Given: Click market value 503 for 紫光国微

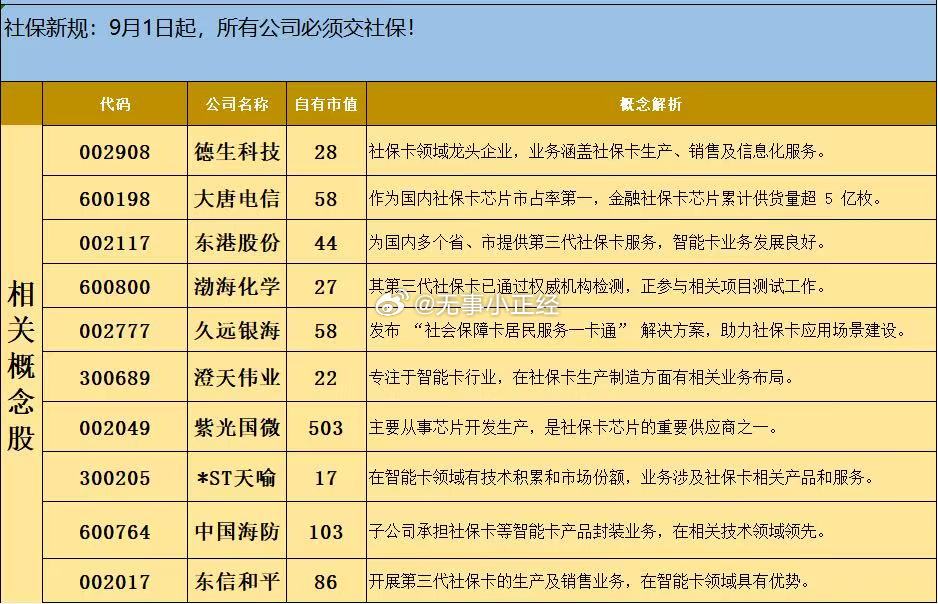Looking at the screenshot, I should (326, 428).
